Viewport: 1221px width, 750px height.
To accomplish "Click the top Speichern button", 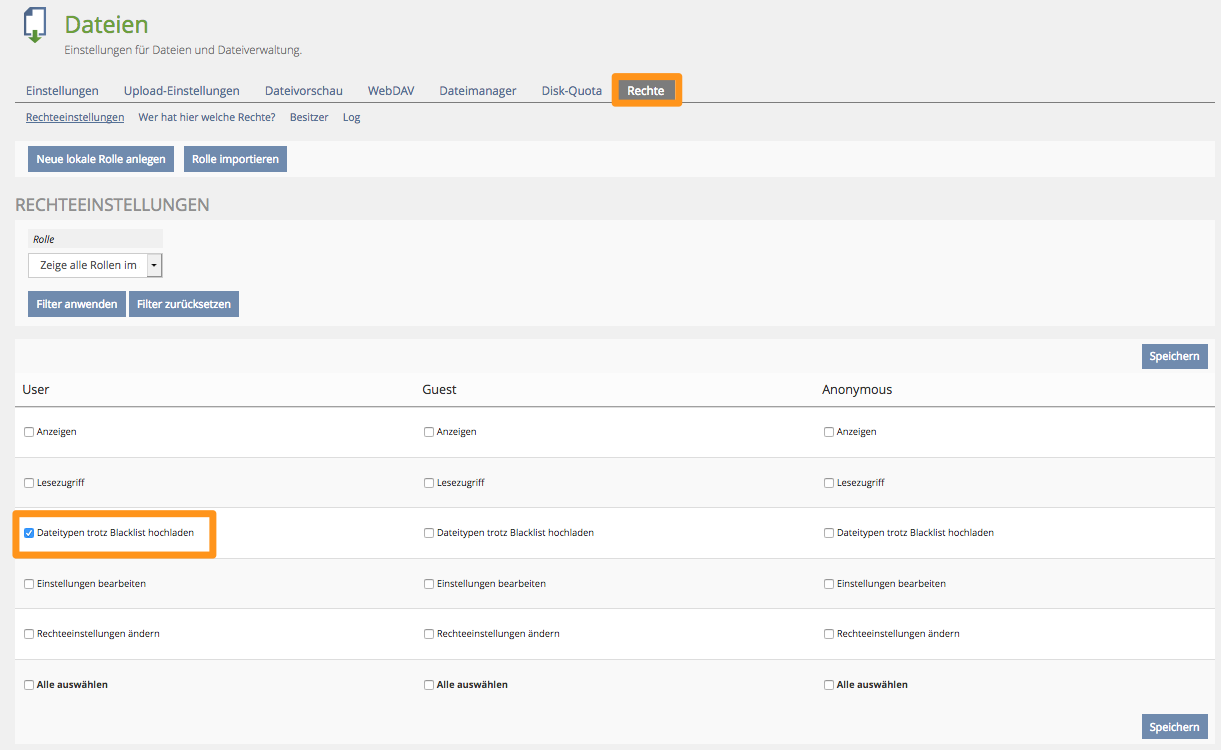I will point(1174,356).
